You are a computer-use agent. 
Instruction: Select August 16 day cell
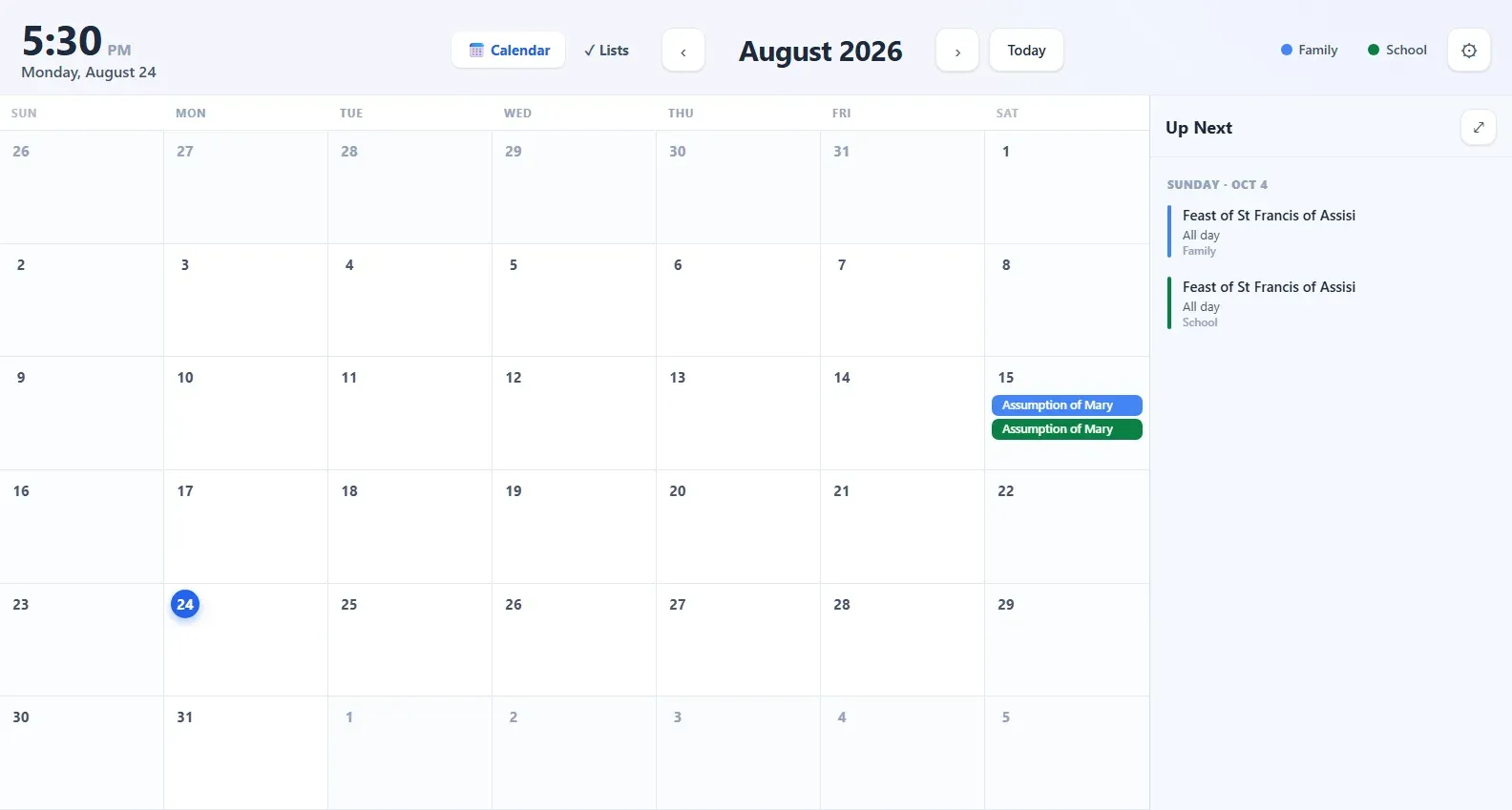click(82, 527)
